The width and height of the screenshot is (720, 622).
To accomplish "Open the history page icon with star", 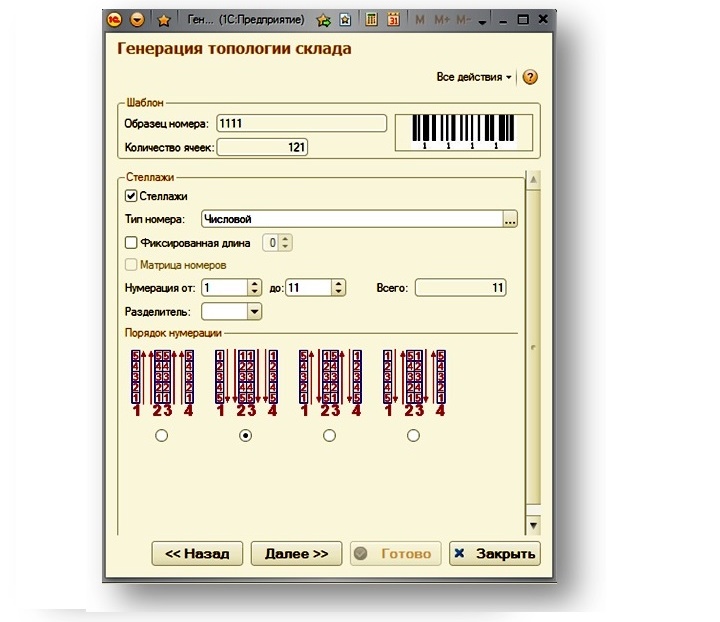I will 345,20.
